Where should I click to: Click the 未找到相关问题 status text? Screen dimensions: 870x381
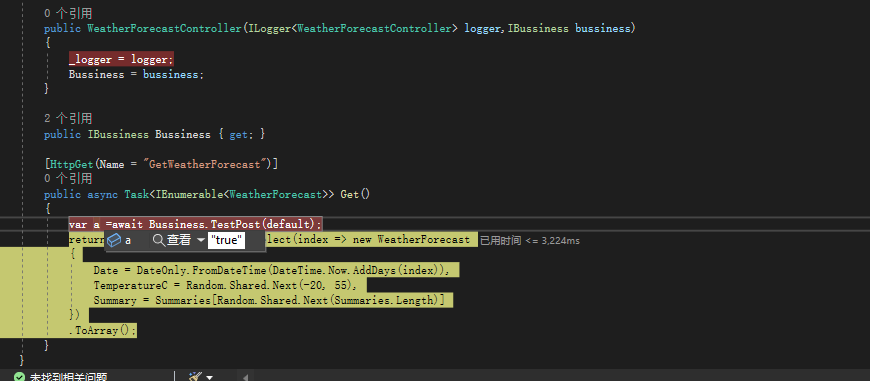68,377
